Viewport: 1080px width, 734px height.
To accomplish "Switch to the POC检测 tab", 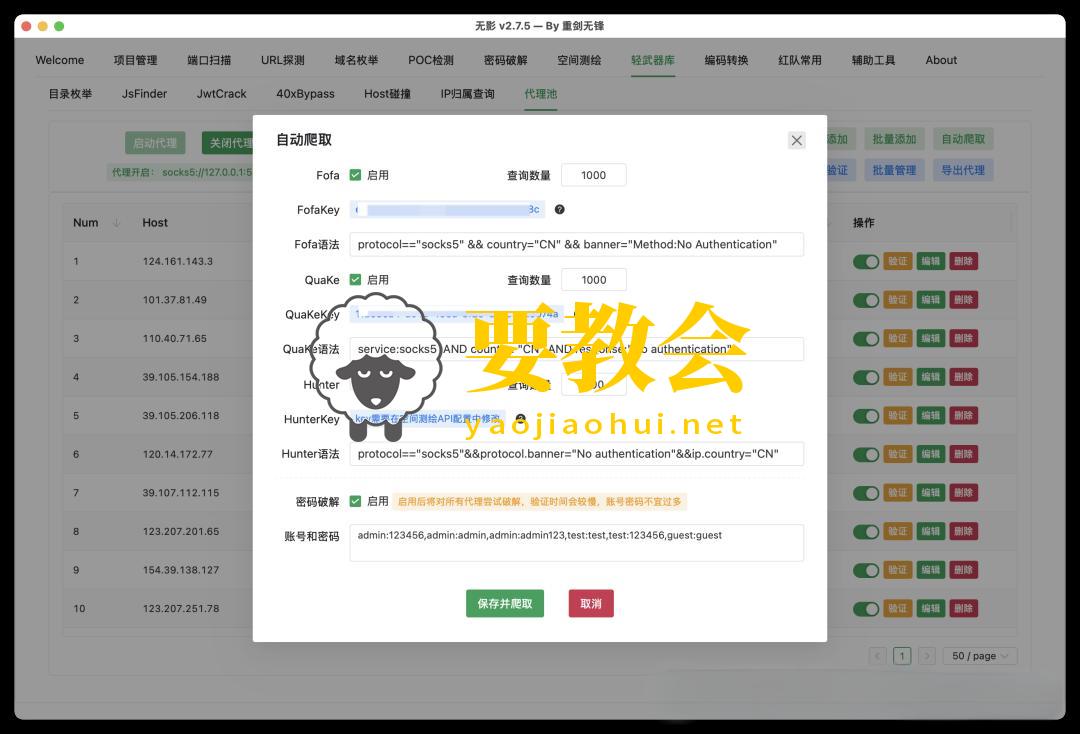I will (x=431, y=60).
